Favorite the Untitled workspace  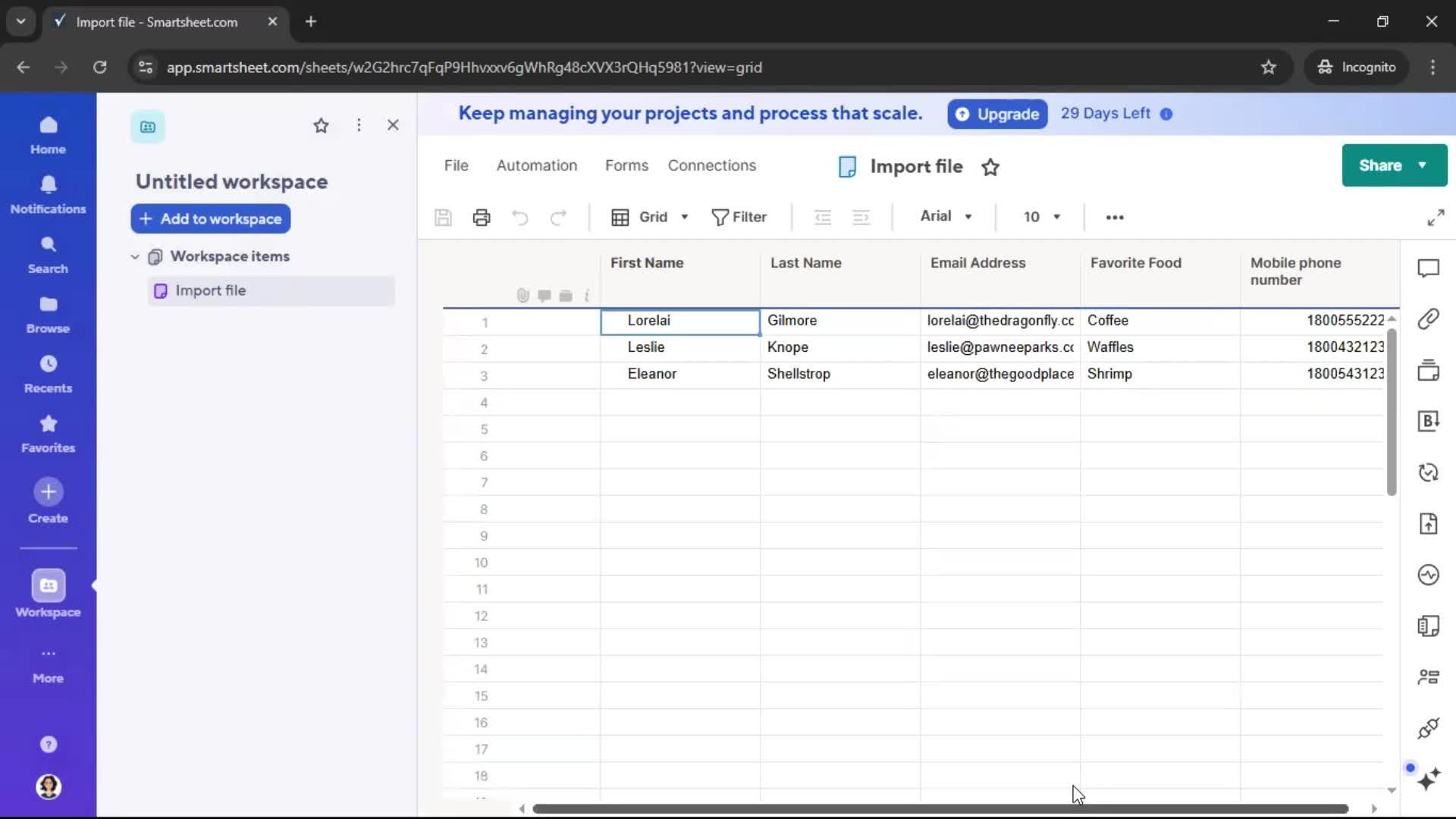coord(321,125)
